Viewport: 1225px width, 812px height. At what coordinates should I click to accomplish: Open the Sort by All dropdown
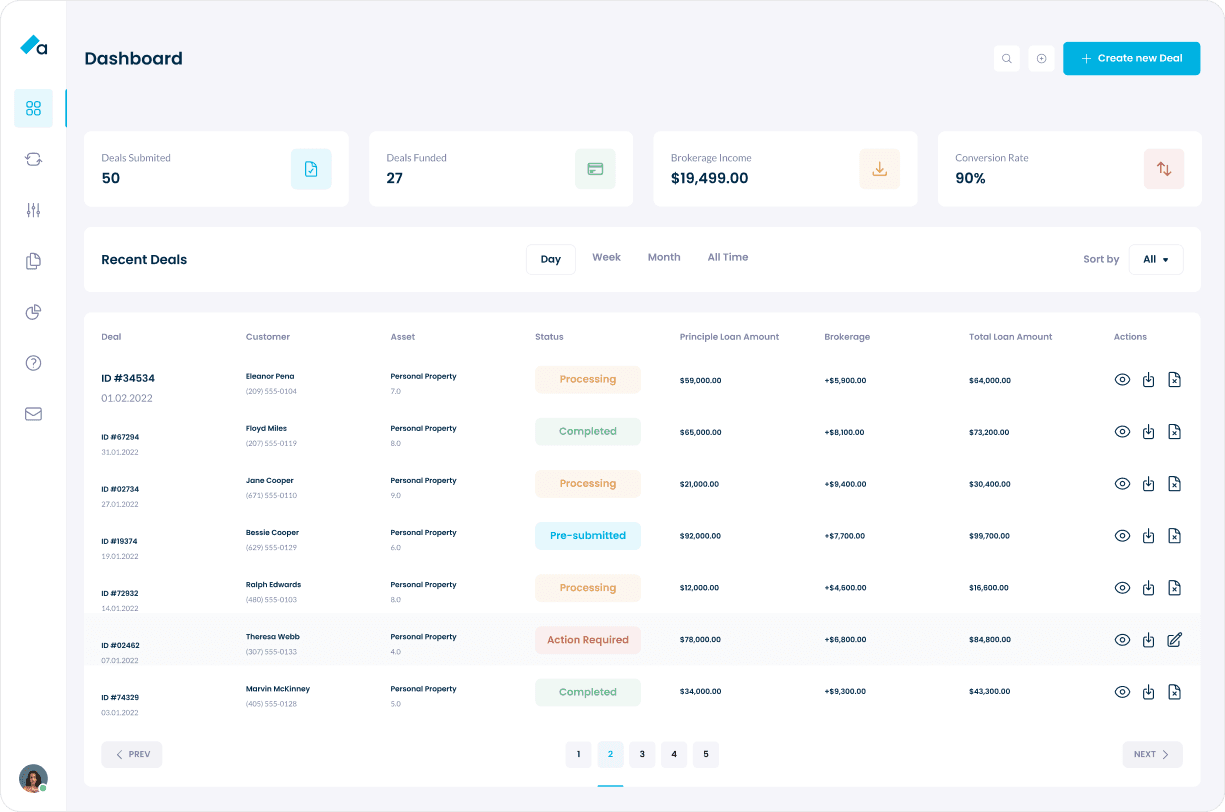pyautogui.click(x=1156, y=259)
